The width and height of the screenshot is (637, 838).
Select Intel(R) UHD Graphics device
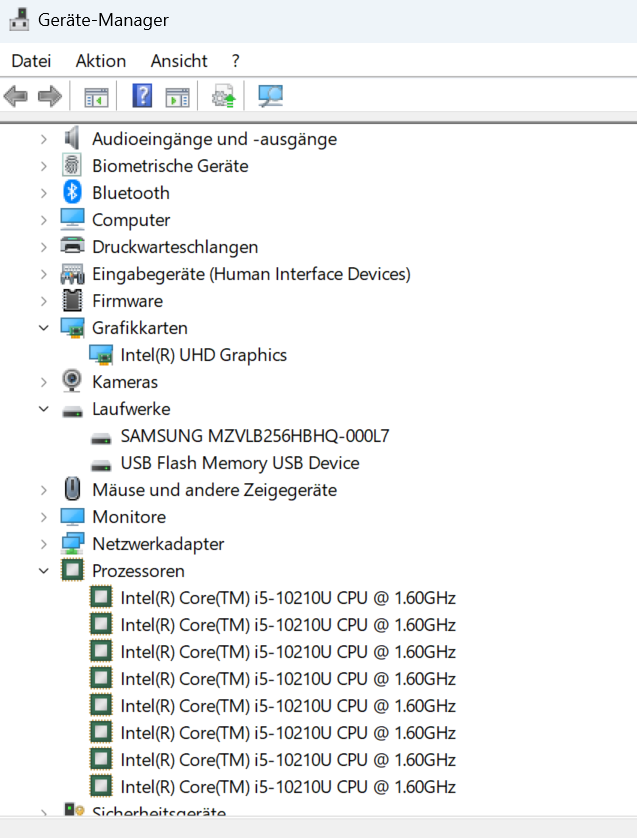click(x=203, y=355)
